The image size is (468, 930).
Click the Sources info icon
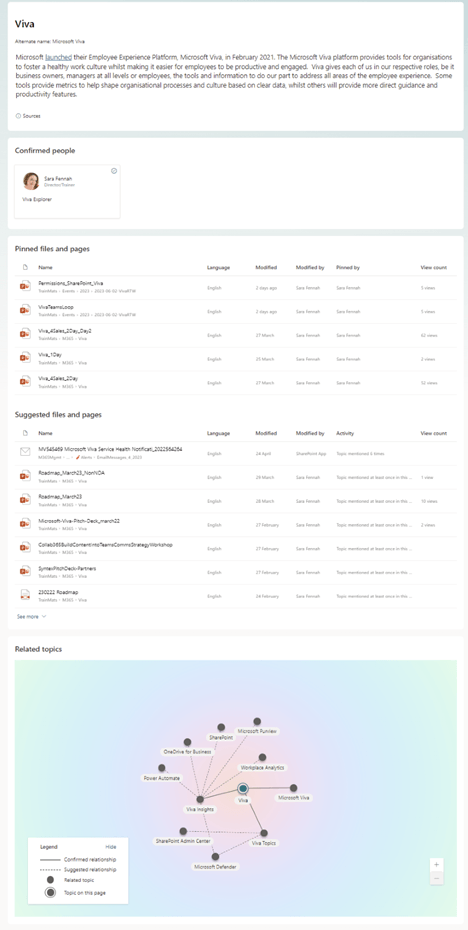[18, 116]
